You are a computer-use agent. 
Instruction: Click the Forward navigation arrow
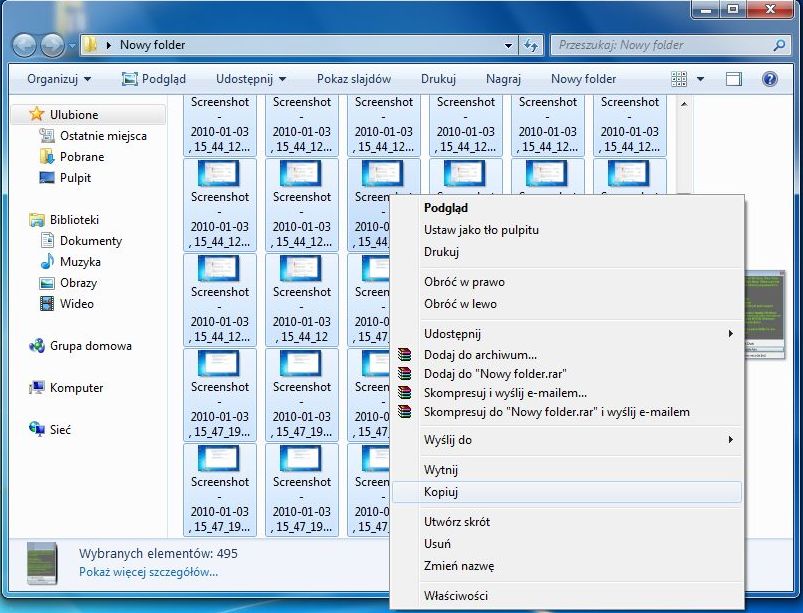click(52, 45)
